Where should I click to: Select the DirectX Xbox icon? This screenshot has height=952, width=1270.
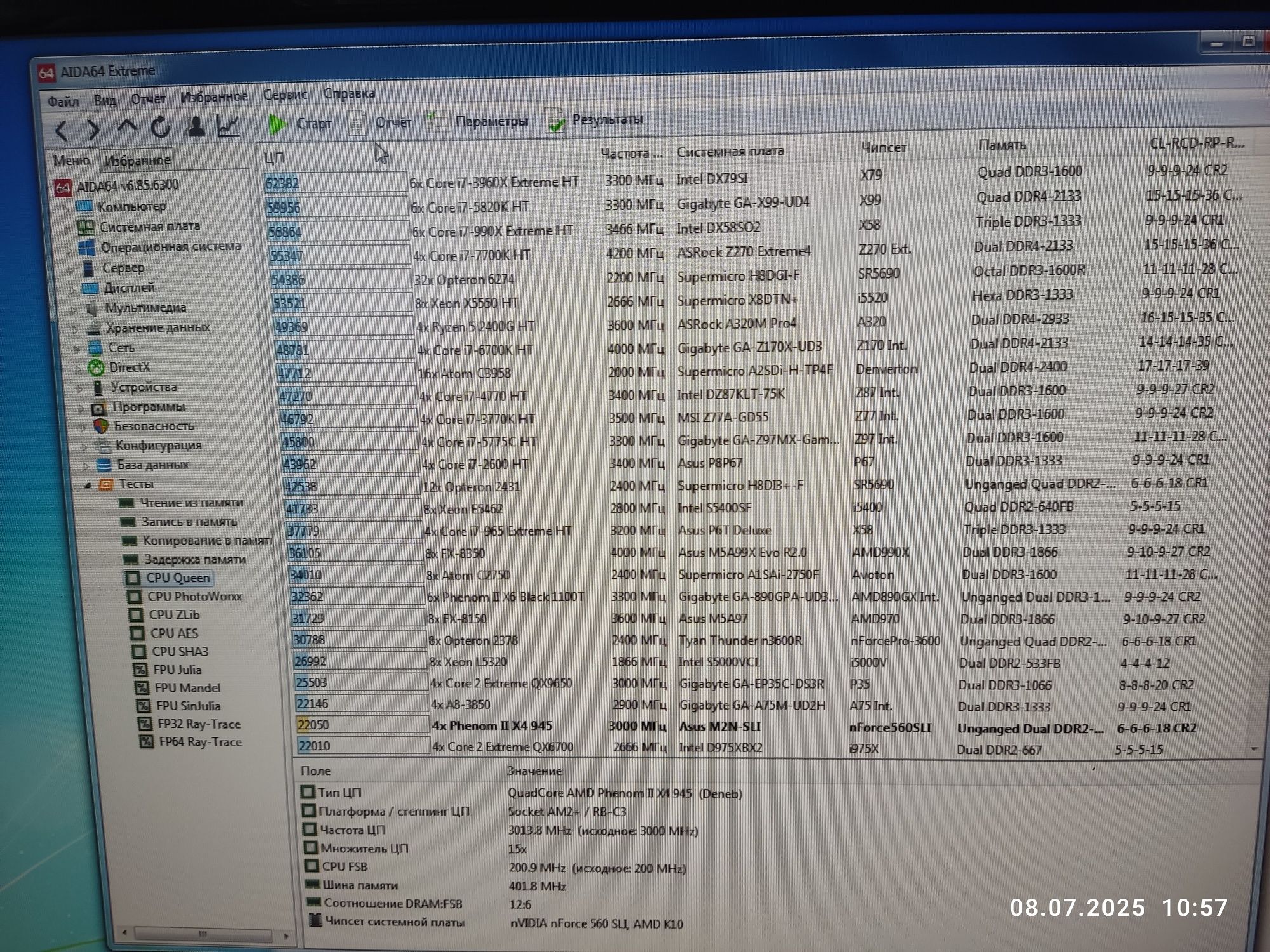click(x=97, y=367)
